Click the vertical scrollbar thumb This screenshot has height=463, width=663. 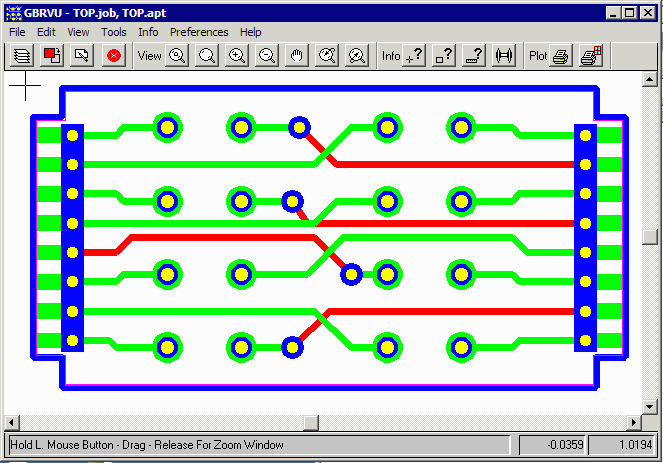tap(649, 237)
